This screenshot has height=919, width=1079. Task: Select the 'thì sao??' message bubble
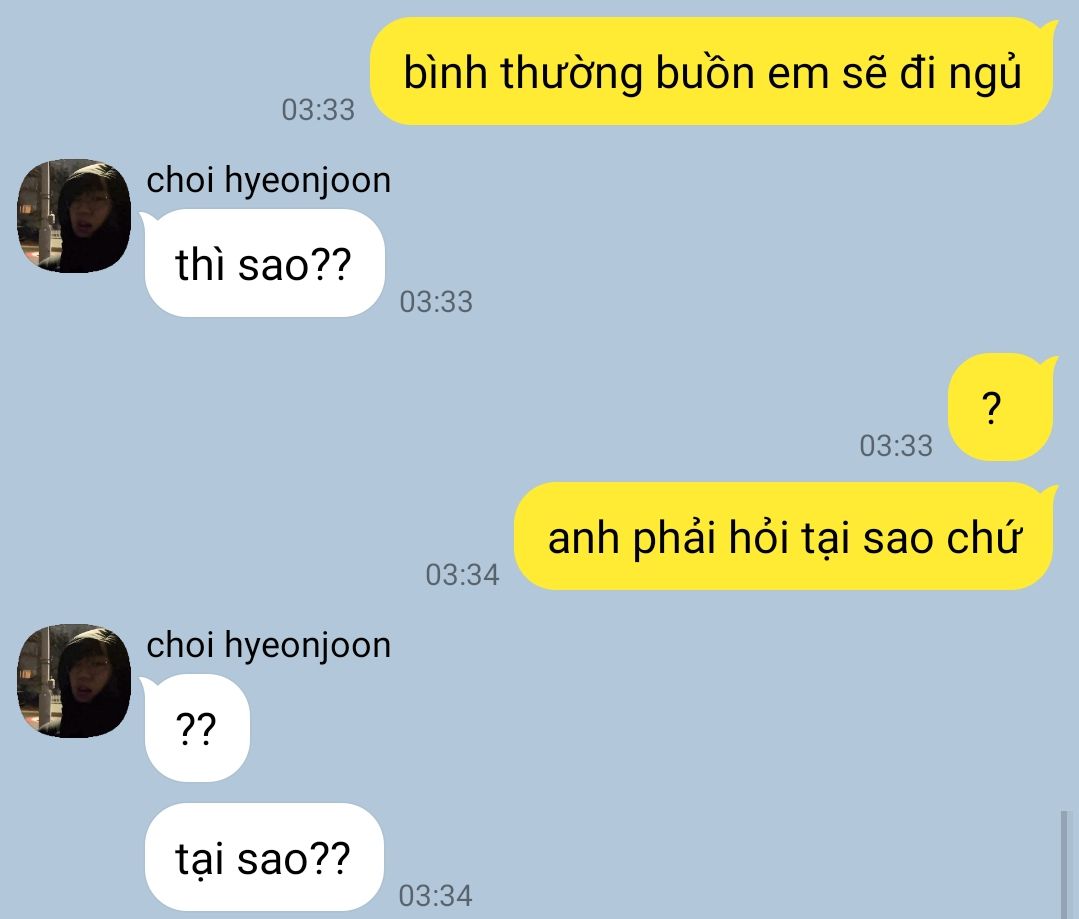point(263,264)
